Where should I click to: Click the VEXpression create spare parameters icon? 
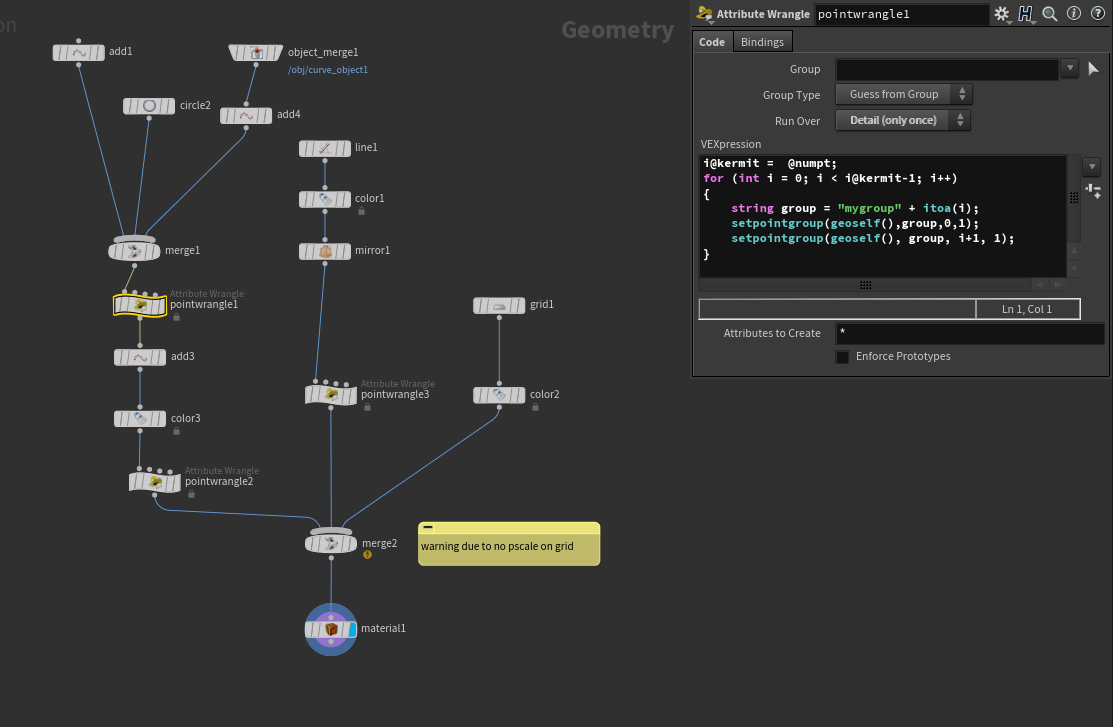pos(1093,191)
